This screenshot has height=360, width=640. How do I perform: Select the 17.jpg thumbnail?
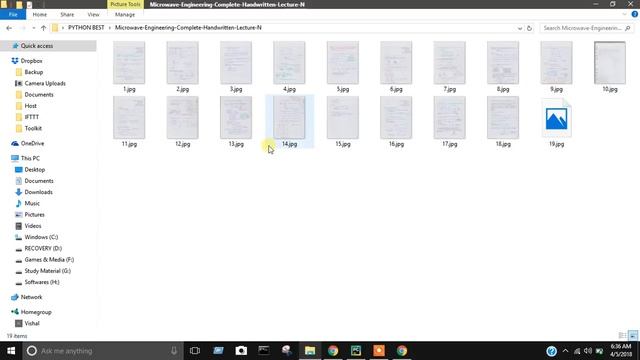pyautogui.click(x=449, y=118)
